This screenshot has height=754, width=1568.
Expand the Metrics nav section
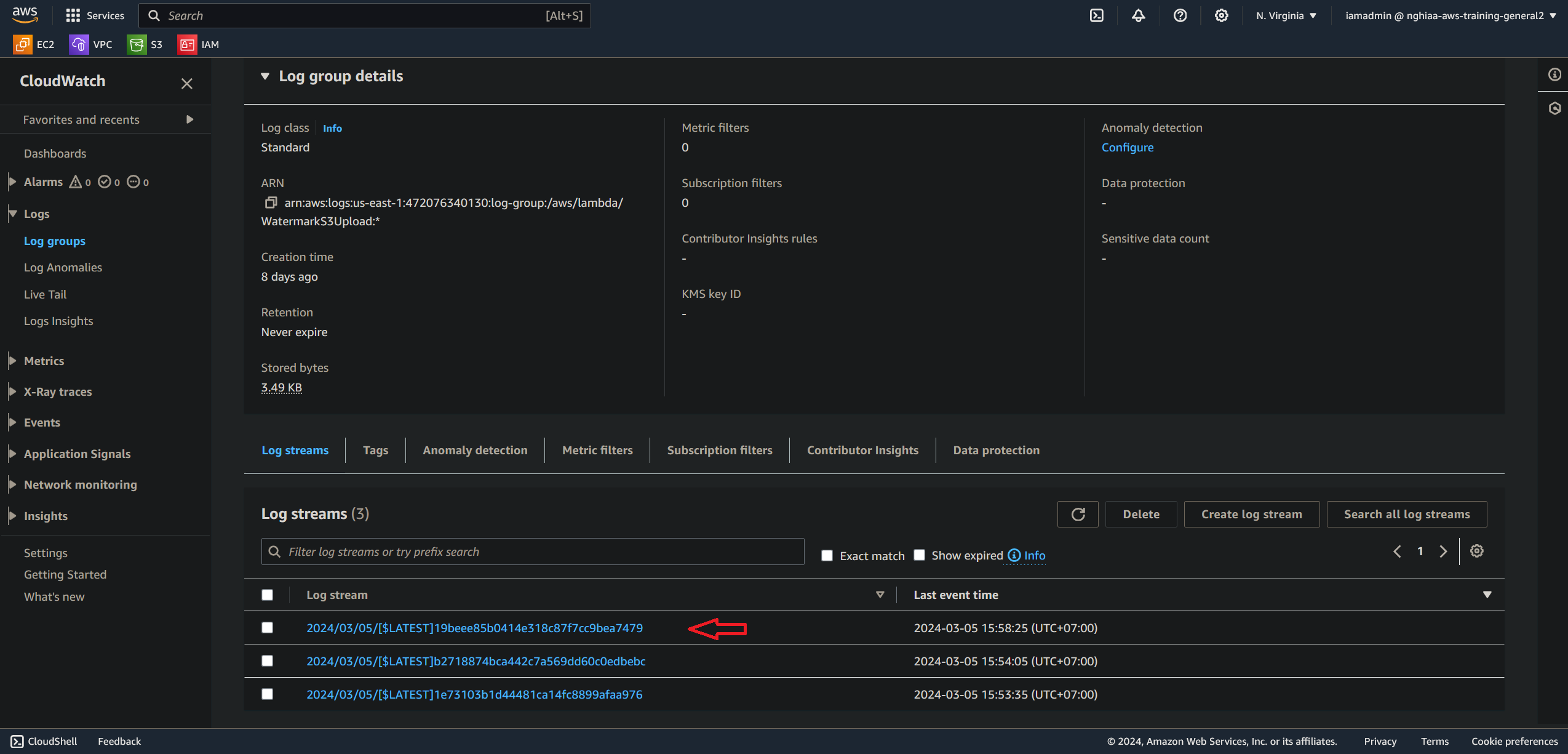point(12,361)
